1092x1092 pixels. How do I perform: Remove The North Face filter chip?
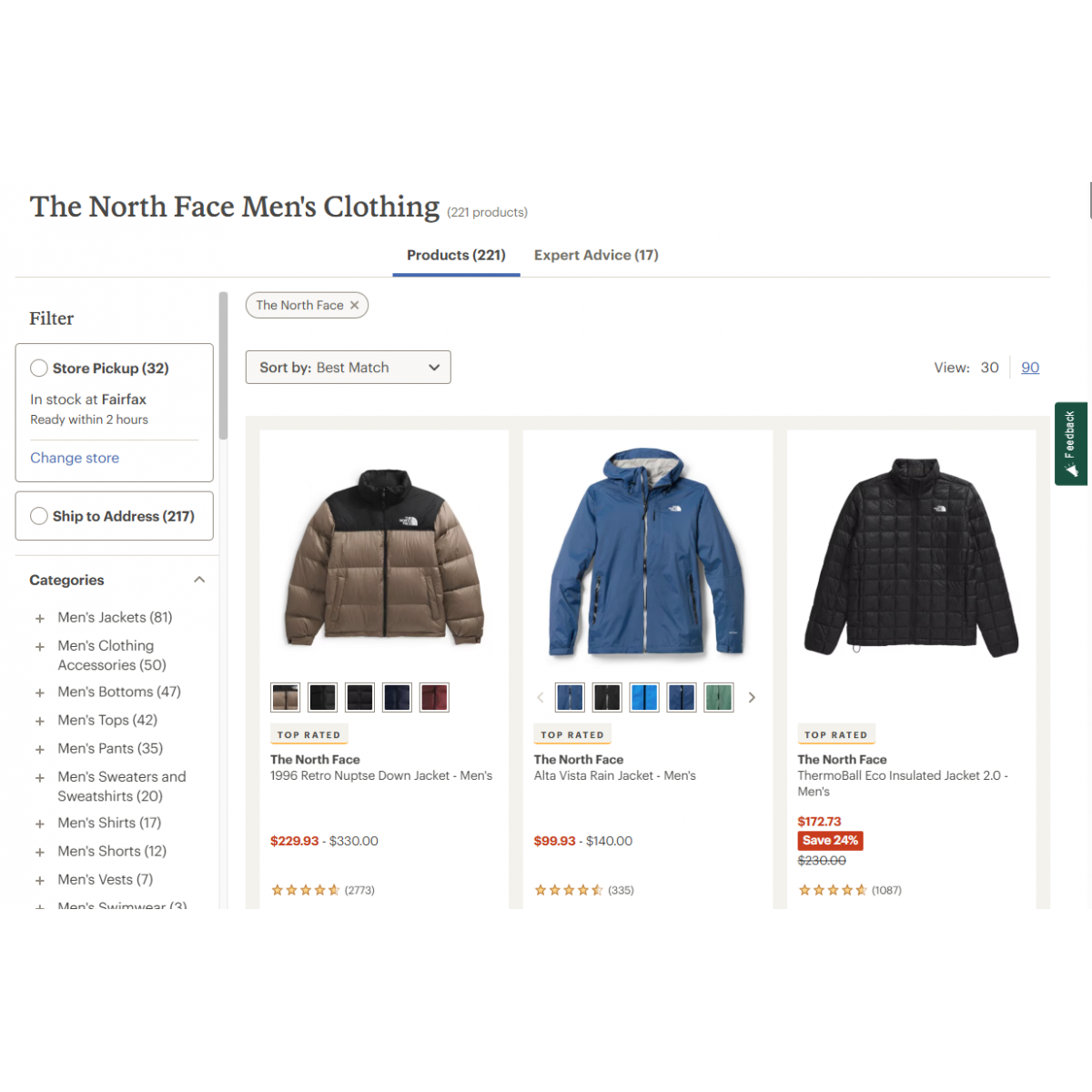[x=355, y=306]
